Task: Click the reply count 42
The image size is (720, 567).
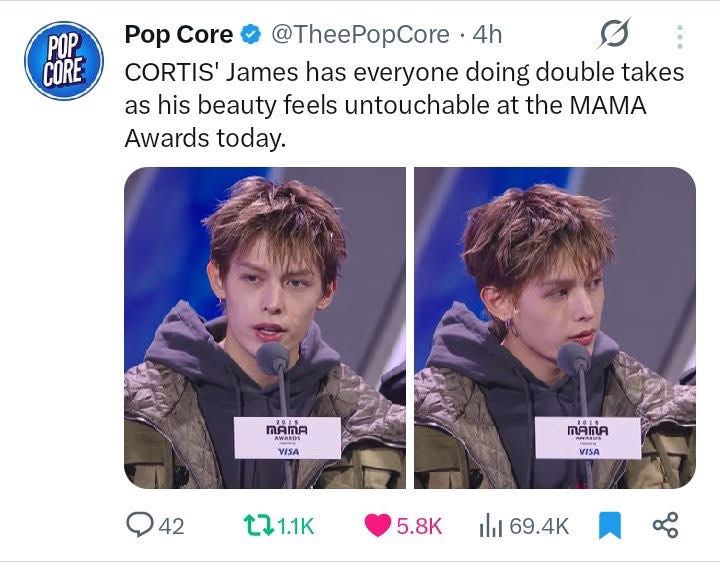Action: [172, 525]
